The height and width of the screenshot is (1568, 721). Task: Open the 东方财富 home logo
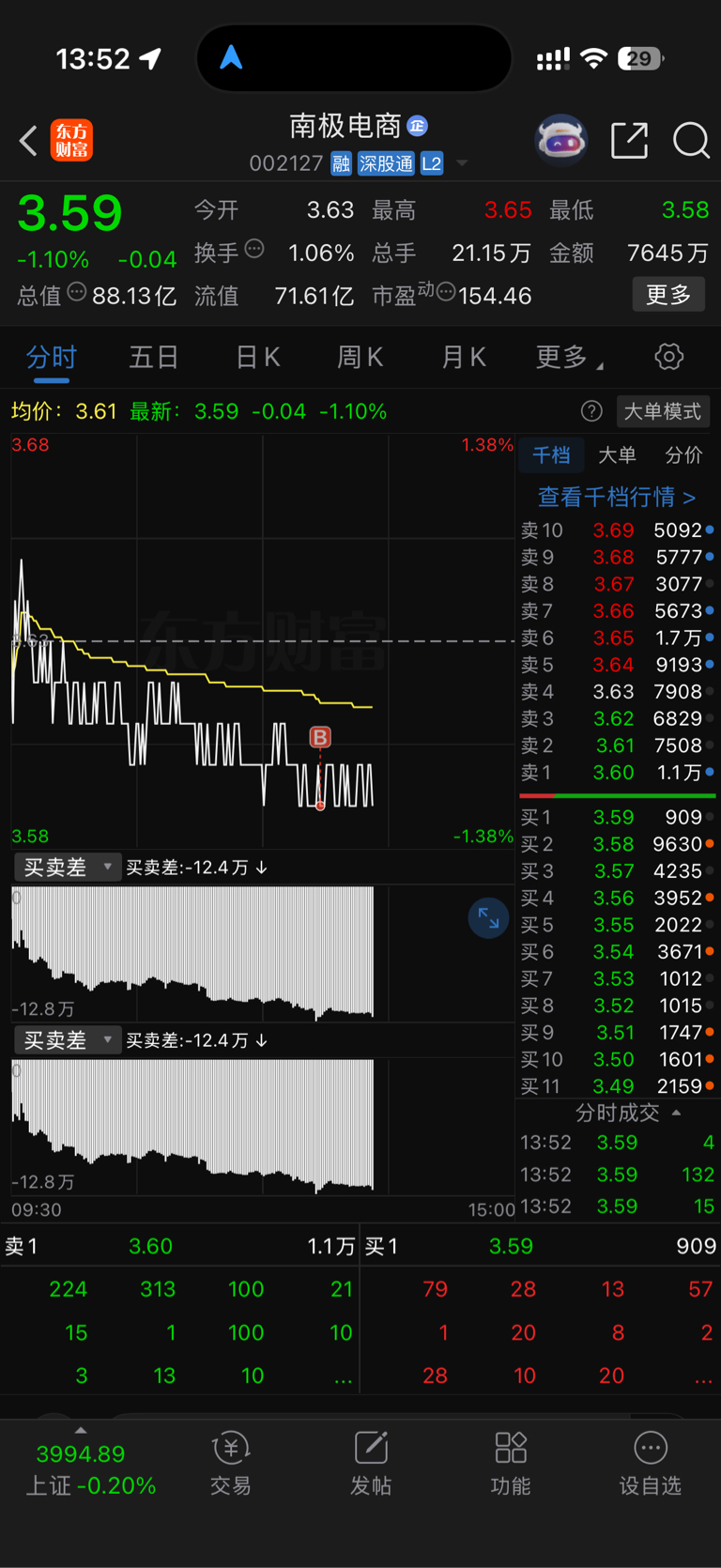(71, 141)
